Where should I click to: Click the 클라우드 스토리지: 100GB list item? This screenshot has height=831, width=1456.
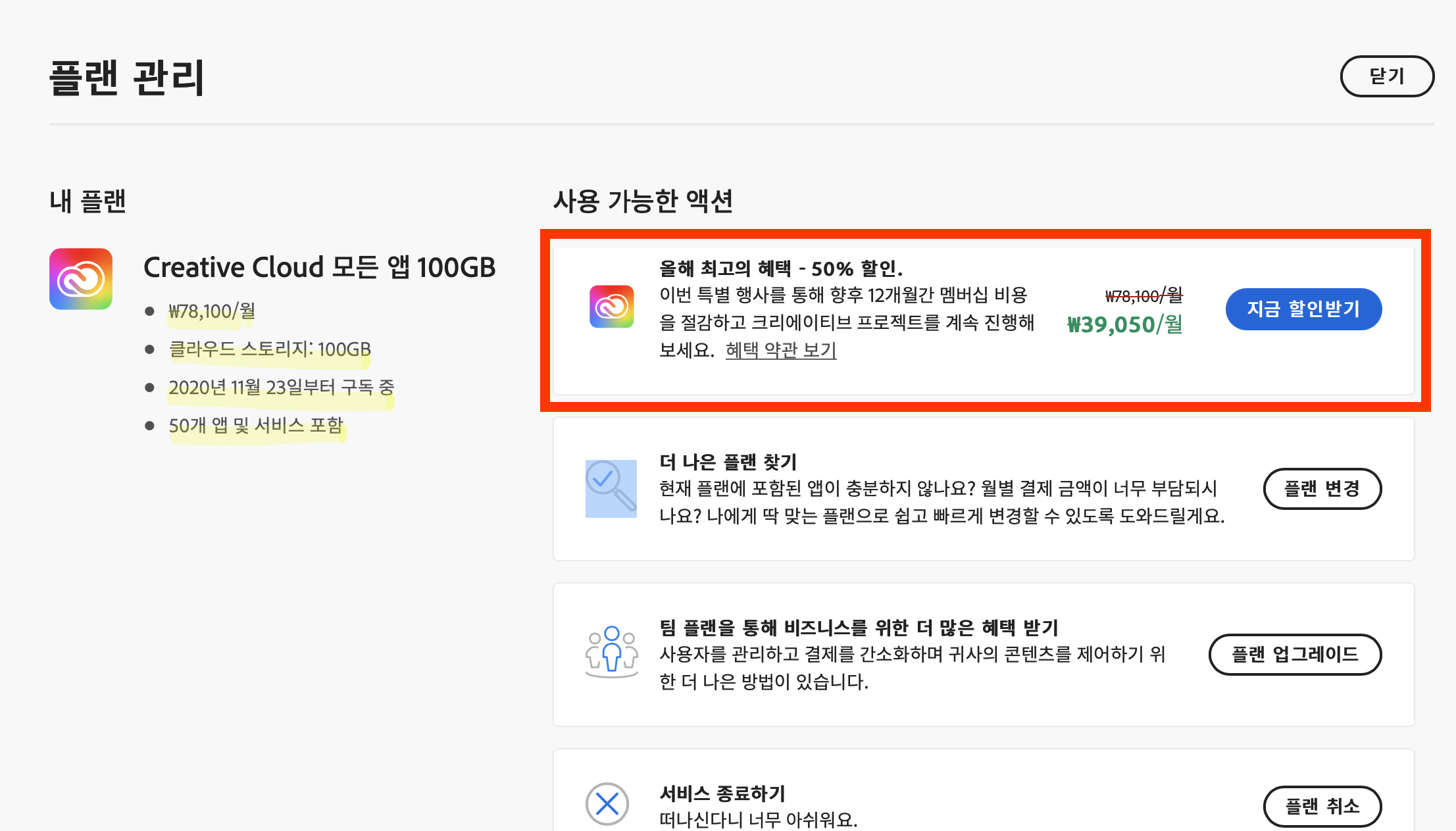[x=270, y=349]
